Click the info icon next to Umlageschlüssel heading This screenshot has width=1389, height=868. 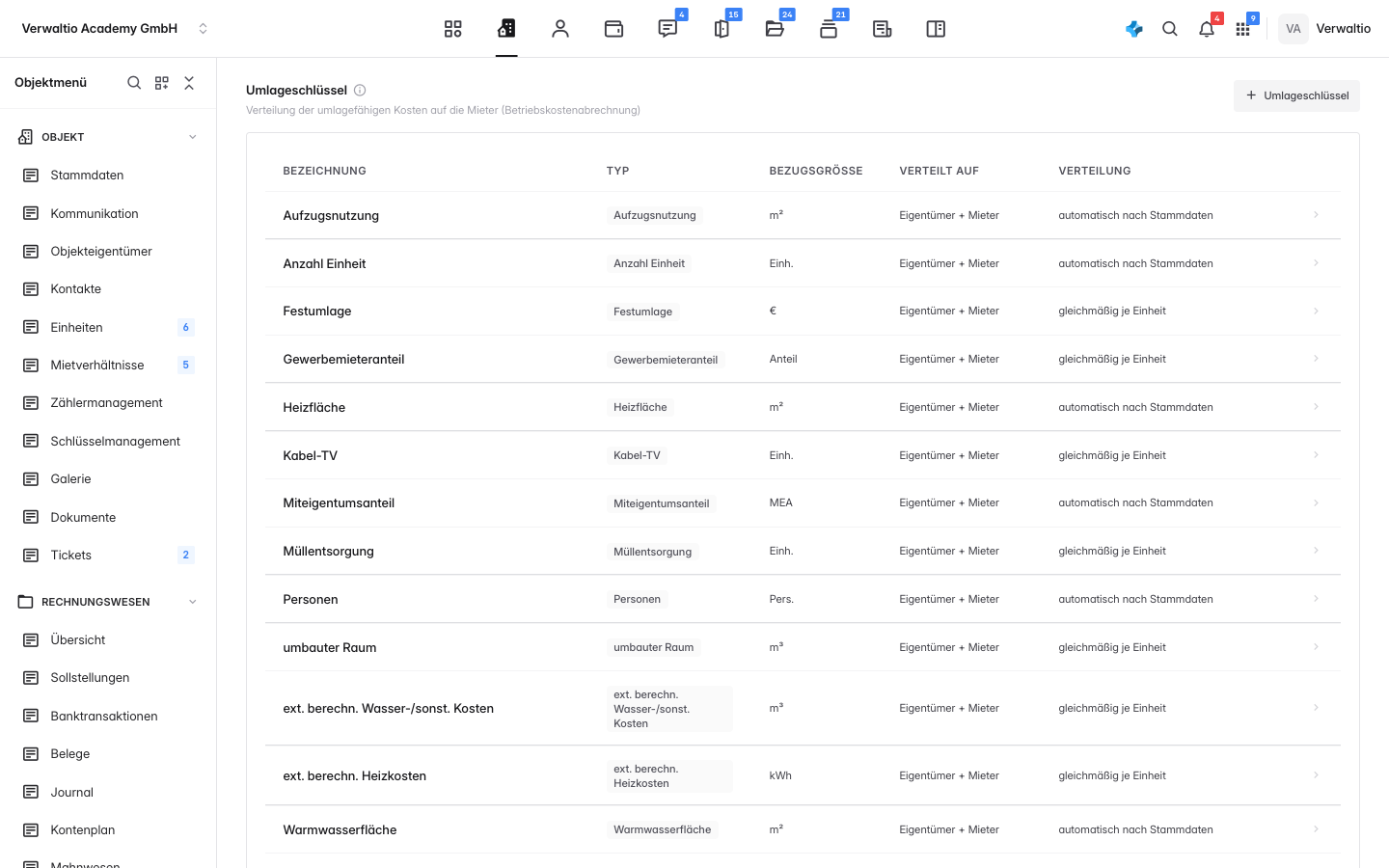[360, 91]
